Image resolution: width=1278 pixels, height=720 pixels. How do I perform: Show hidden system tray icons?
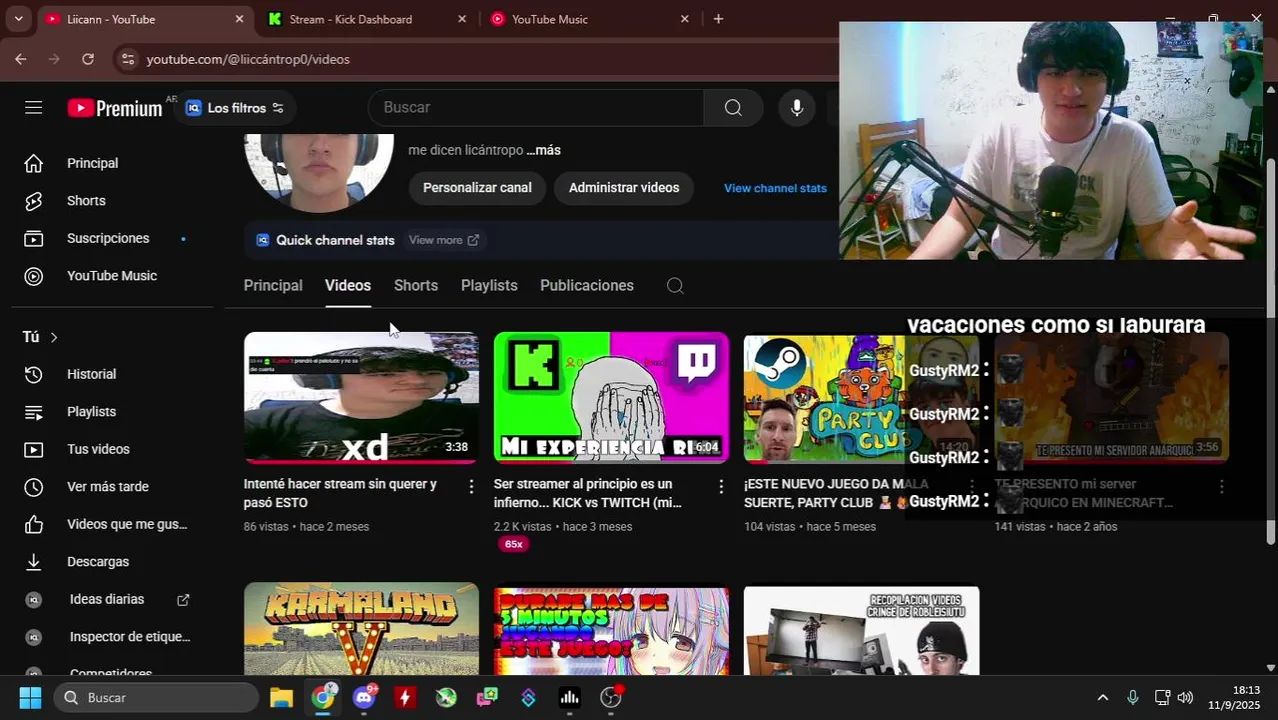click(x=1102, y=697)
